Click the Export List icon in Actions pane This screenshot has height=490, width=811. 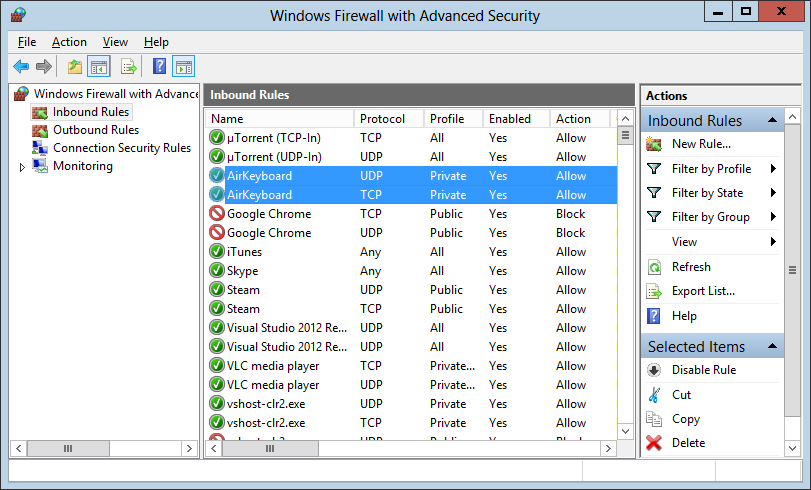[654, 291]
